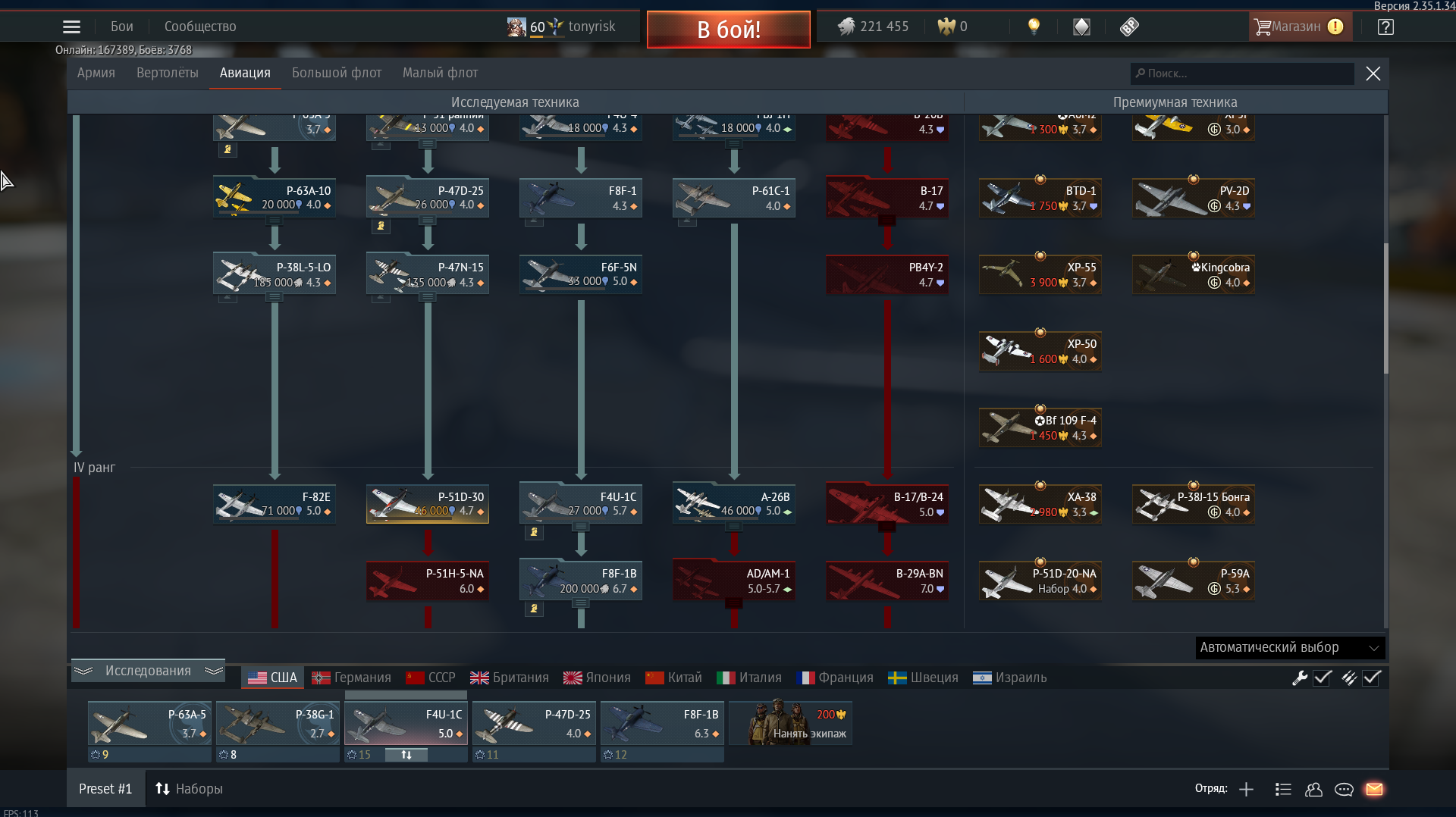Open the Автоматический выбор dropdown

tap(1290, 647)
